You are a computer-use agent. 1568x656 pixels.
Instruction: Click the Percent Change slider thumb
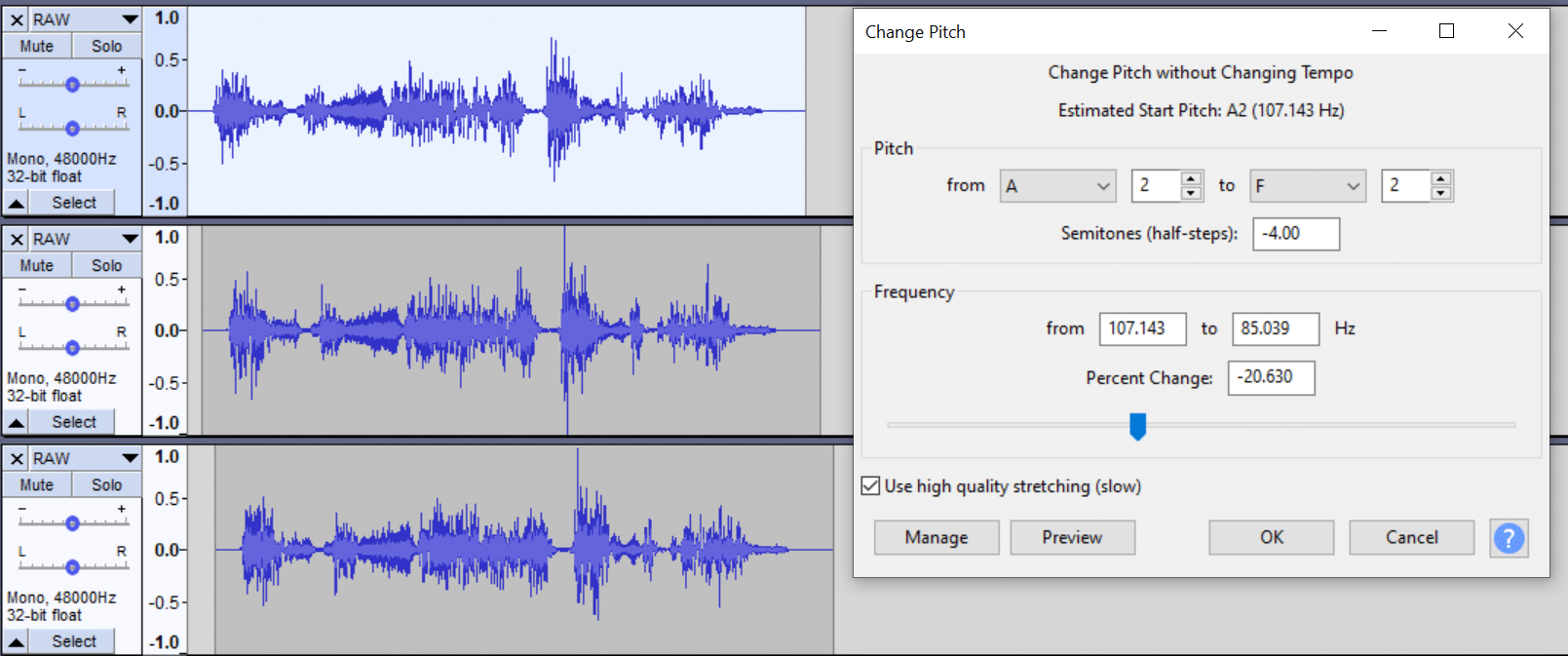point(1138,426)
